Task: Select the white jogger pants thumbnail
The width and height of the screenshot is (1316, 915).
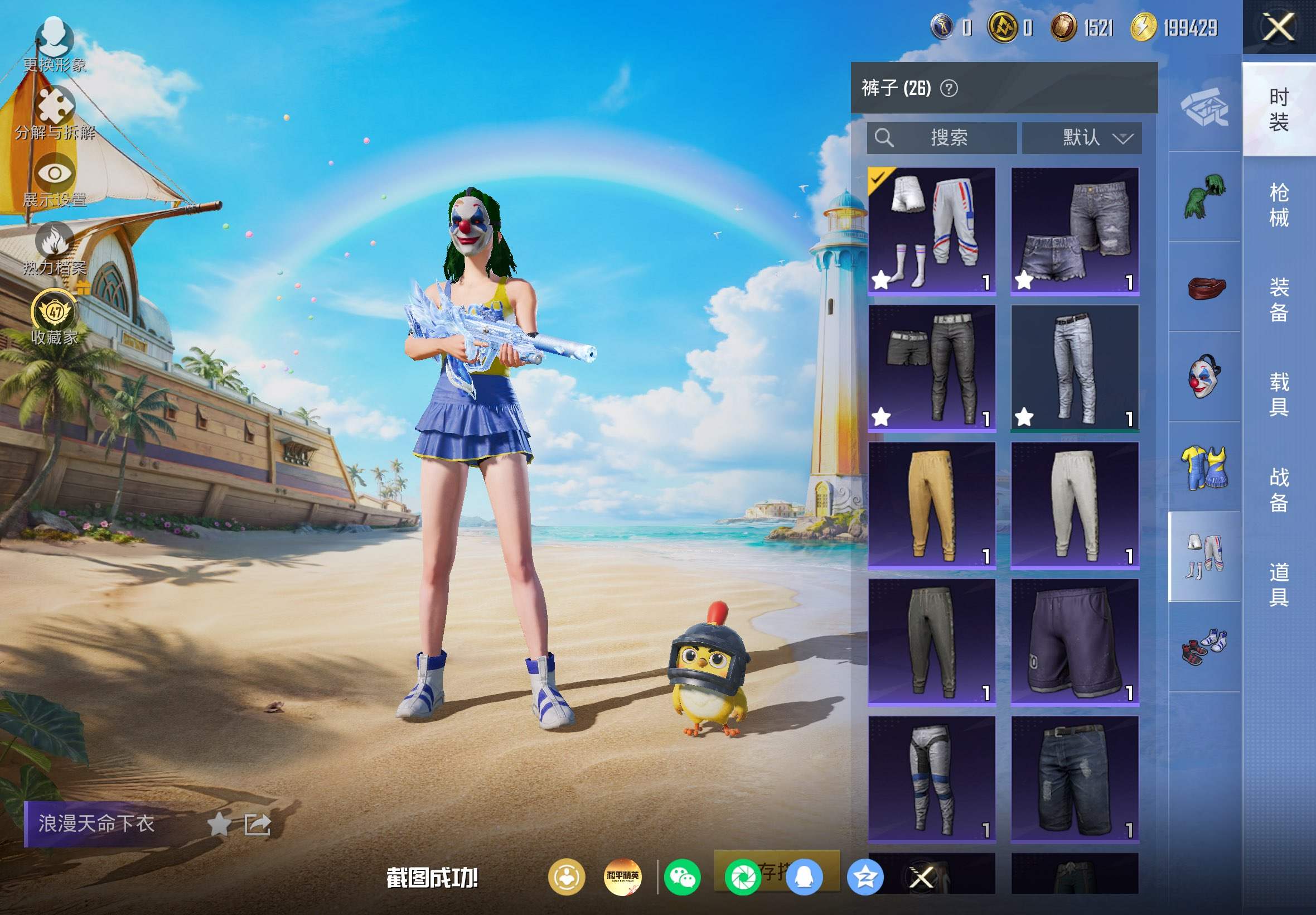Action: (x=1075, y=505)
